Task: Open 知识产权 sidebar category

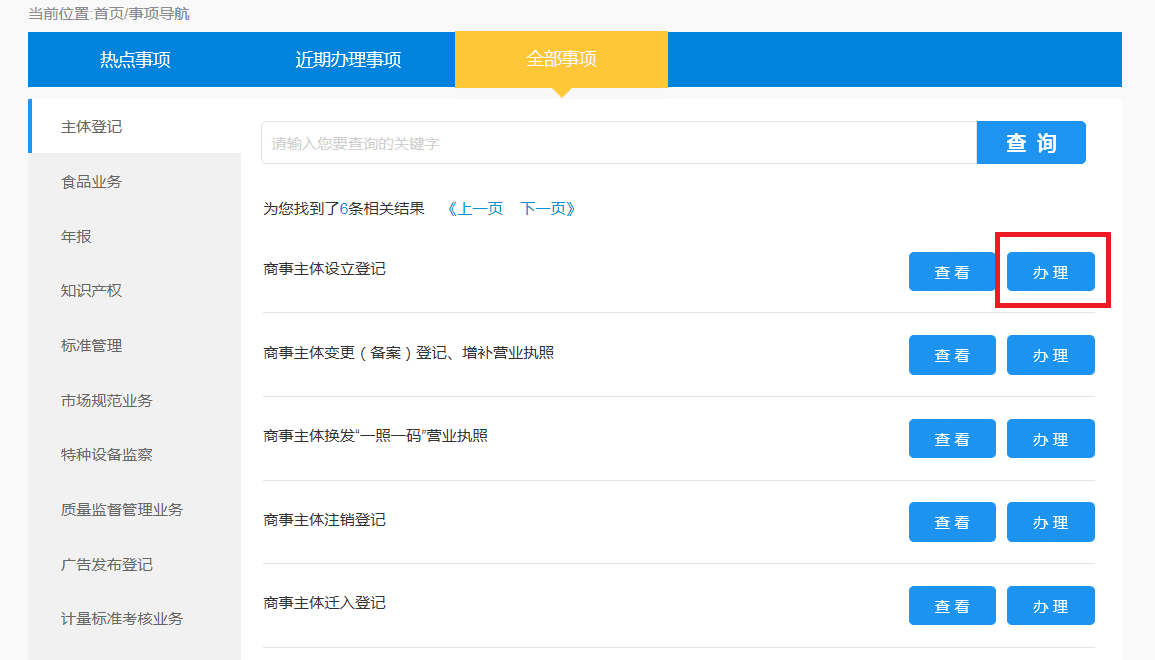Action: pyautogui.click(x=92, y=291)
